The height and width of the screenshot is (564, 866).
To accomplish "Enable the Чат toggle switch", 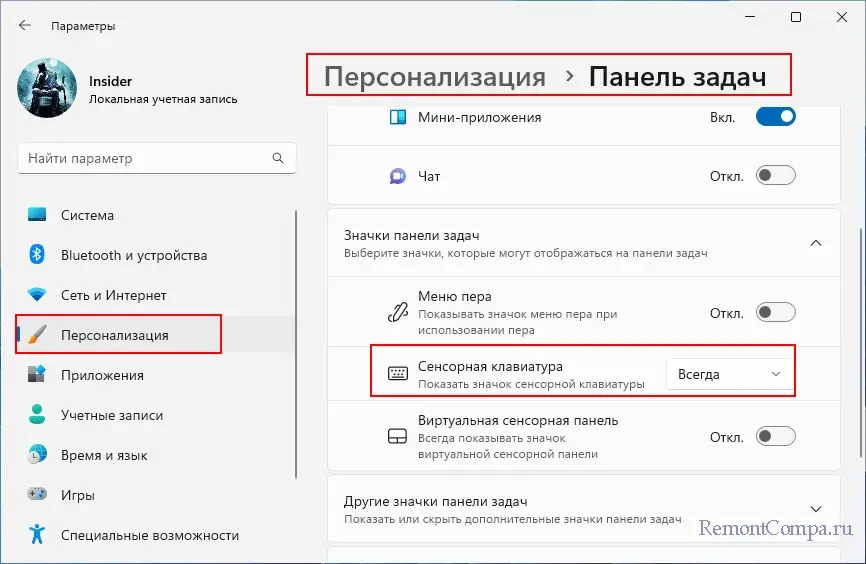I will point(775,176).
